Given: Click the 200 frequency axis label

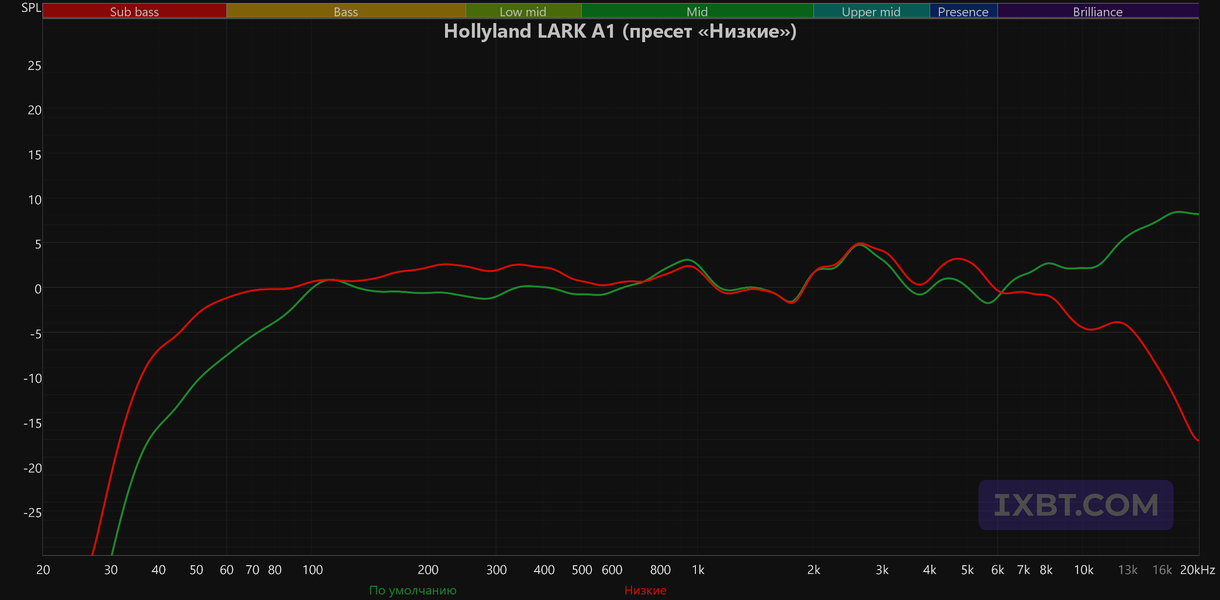Looking at the screenshot, I should pyautogui.click(x=428, y=570).
